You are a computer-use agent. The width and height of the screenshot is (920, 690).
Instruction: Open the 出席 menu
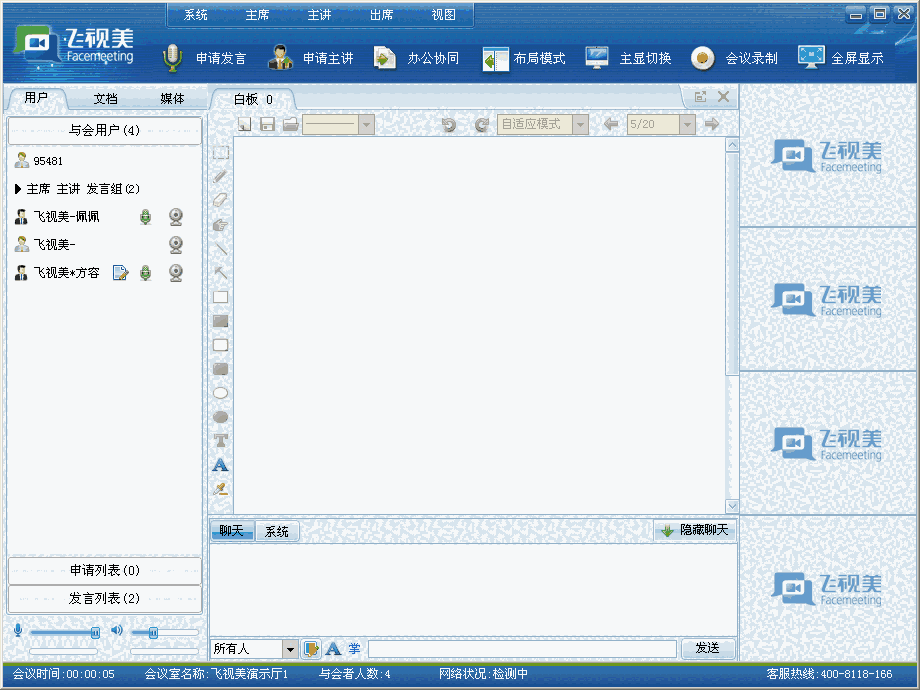pos(381,15)
